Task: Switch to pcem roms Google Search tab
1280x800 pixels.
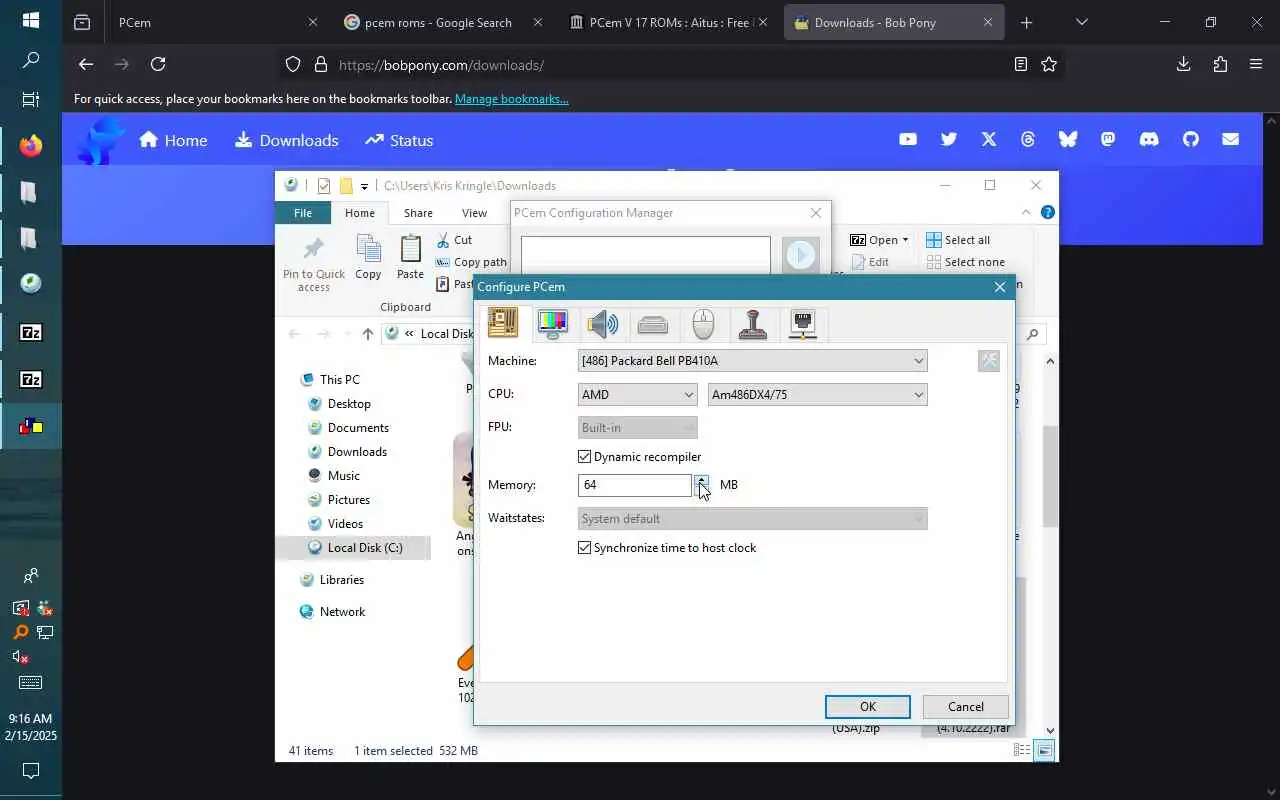Action: (x=441, y=22)
